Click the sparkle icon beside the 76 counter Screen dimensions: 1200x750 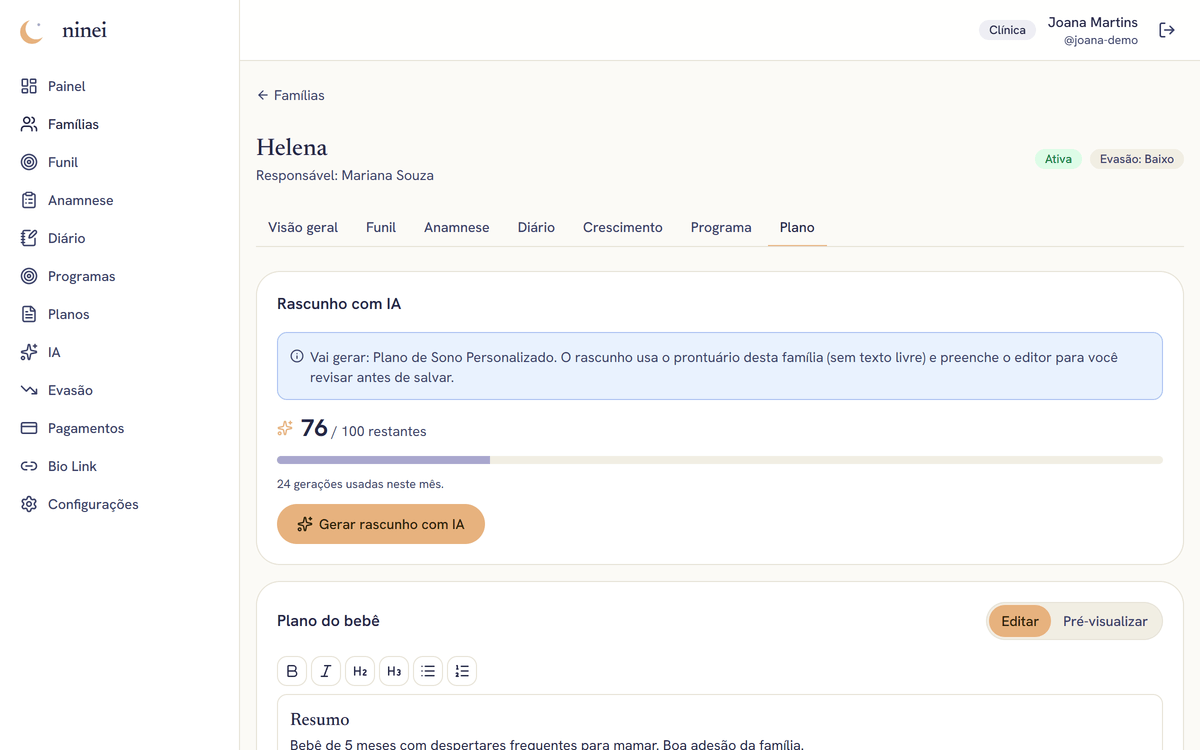pos(285,429)
